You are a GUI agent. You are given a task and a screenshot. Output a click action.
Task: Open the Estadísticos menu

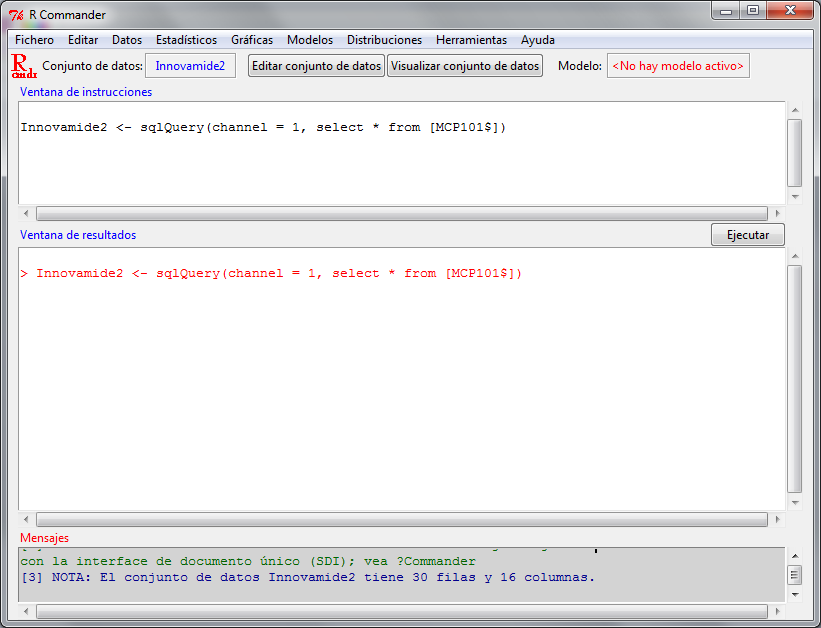pos(186,40)
